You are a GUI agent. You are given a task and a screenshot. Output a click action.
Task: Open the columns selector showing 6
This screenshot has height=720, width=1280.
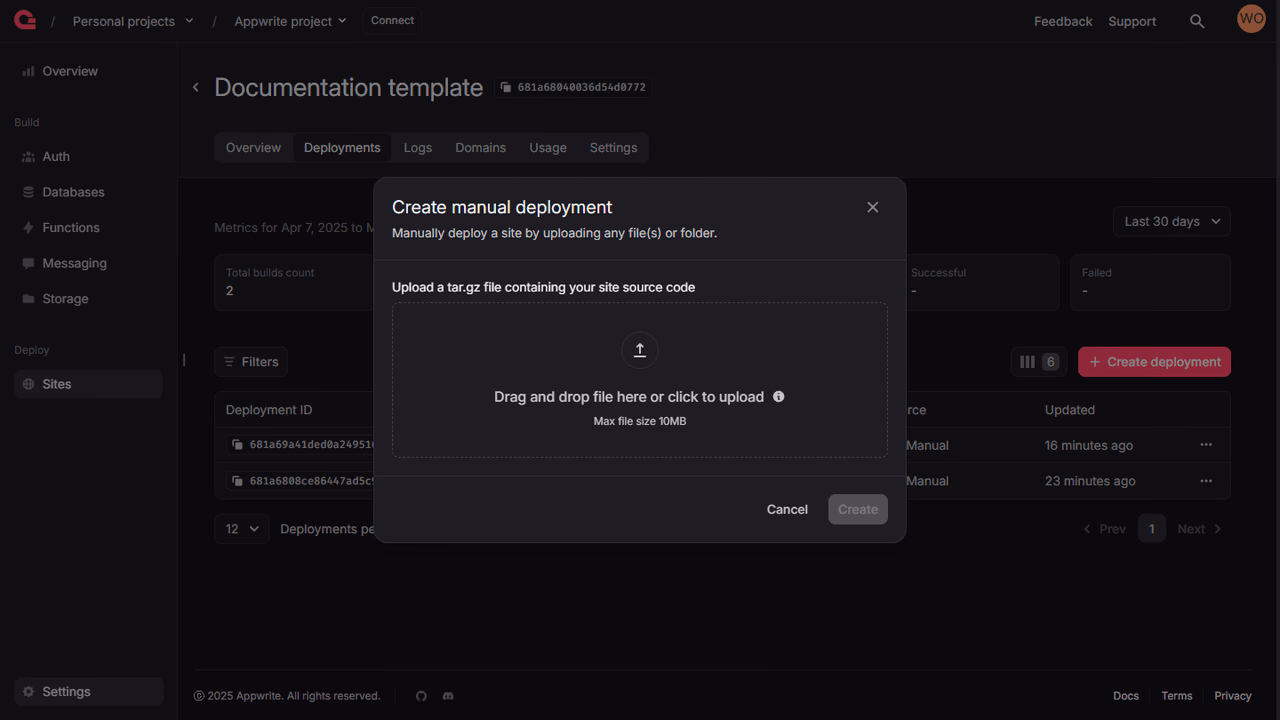(1039, 362)
